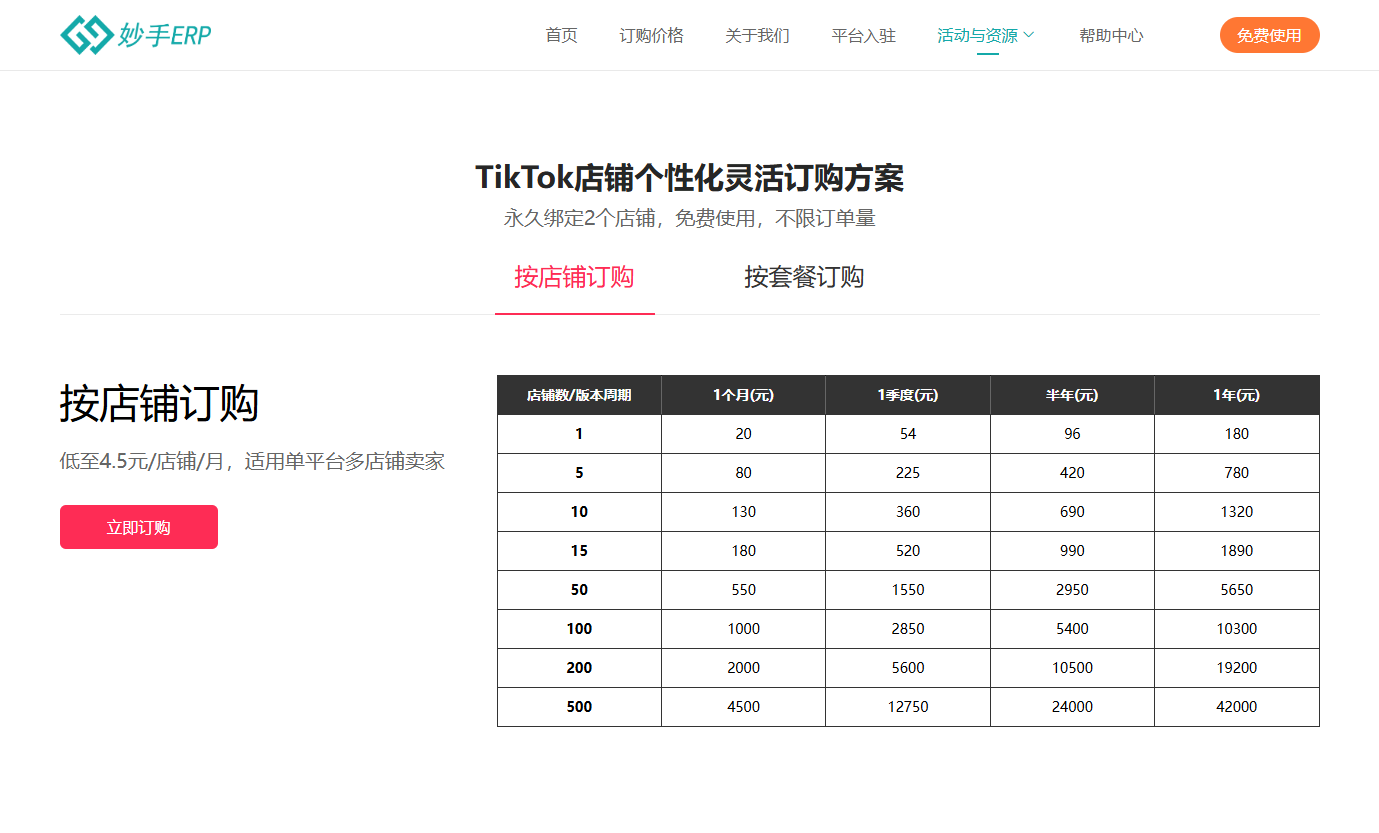Click the 妙手ERP brand name text
Image resolution: width=1379 pixels, height=833 pixels.
click(x=165, y=36)
